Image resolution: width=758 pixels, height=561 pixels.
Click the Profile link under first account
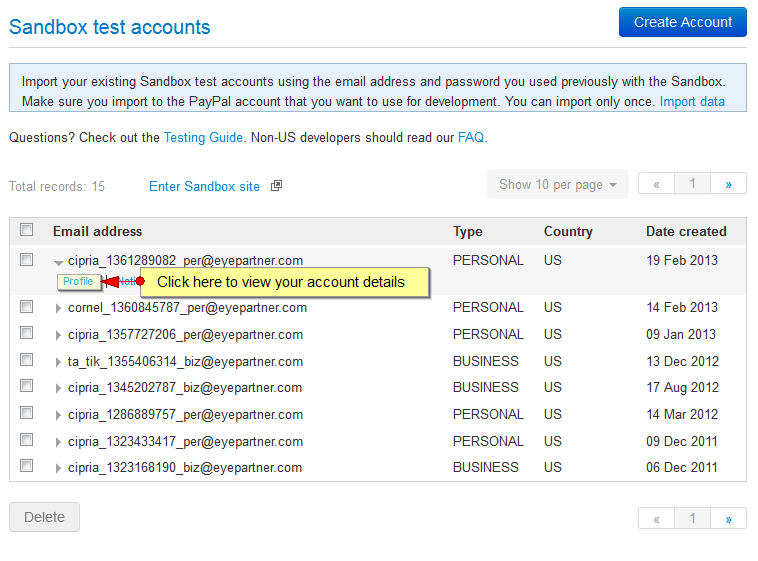pos(78,282)
